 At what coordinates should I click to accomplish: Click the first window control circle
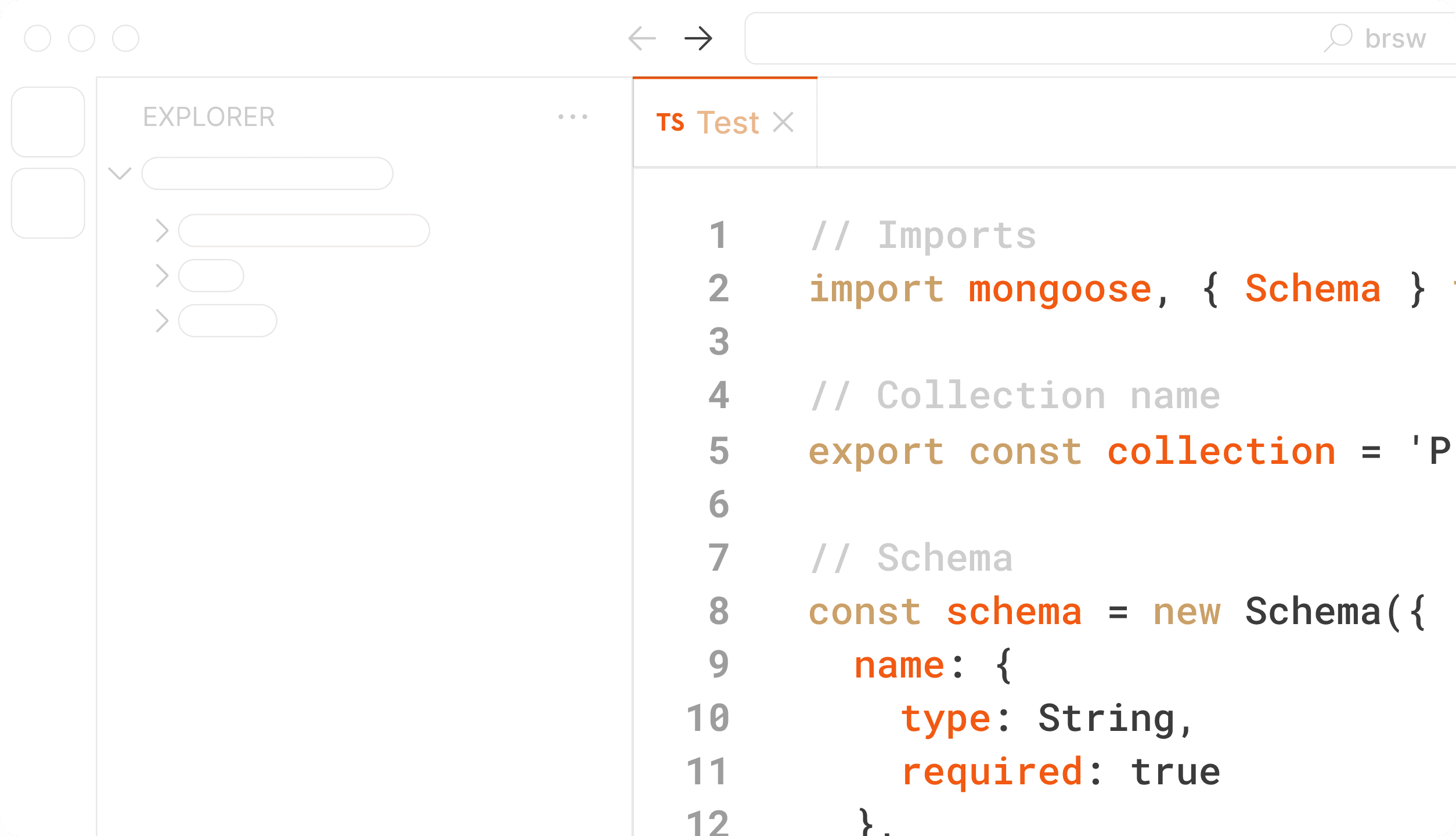click(x=38, y=39)
